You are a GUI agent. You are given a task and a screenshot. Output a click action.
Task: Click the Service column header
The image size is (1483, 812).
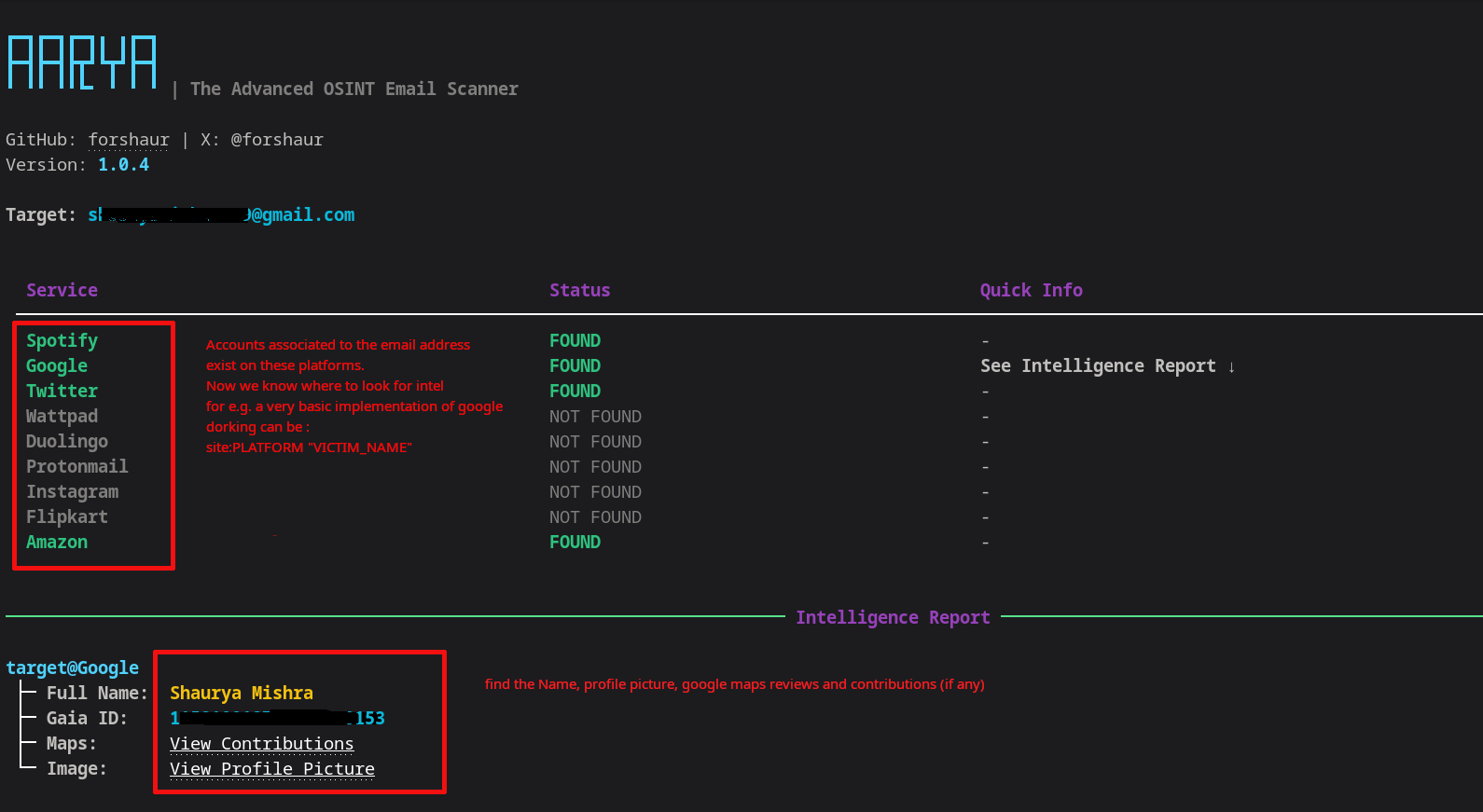(x=62, y=290)
